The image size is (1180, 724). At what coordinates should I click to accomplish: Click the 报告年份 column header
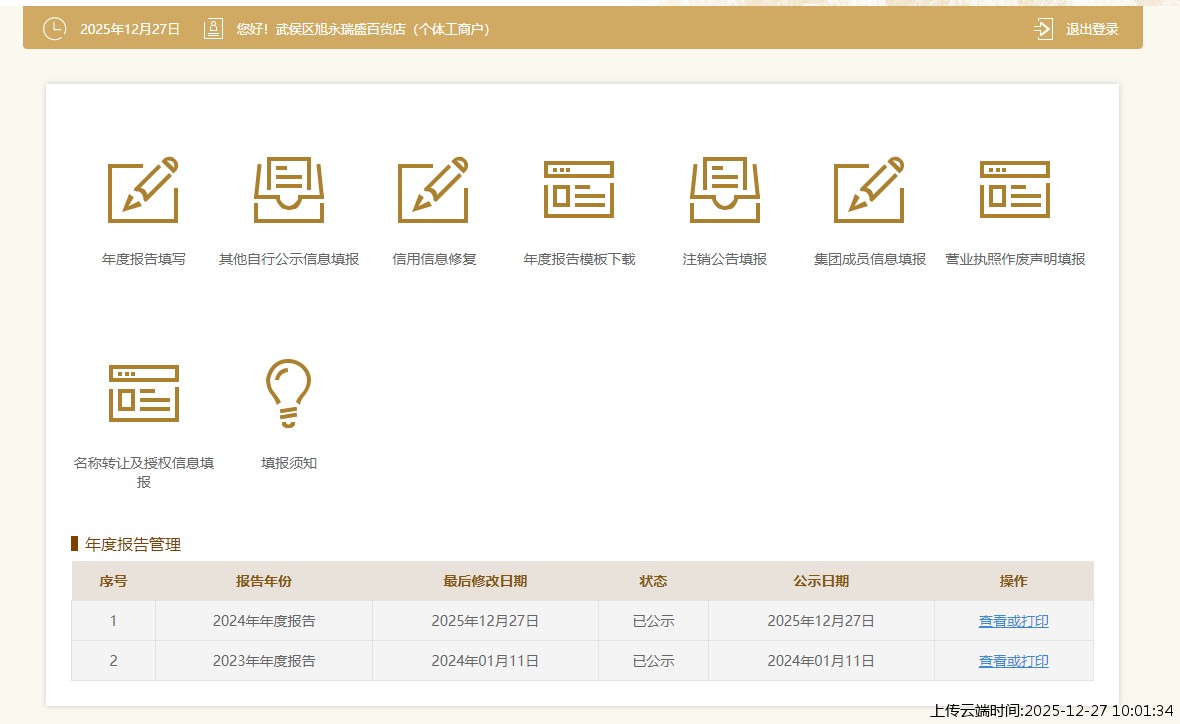(264, 581)
